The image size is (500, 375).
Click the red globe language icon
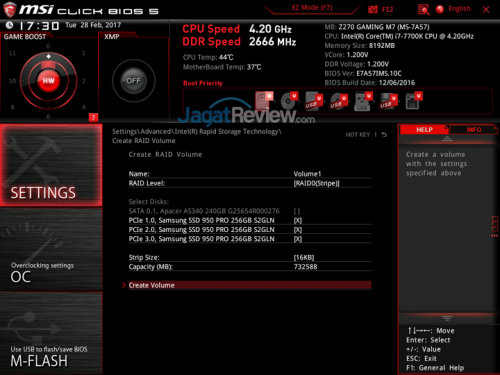click(440, 9)
